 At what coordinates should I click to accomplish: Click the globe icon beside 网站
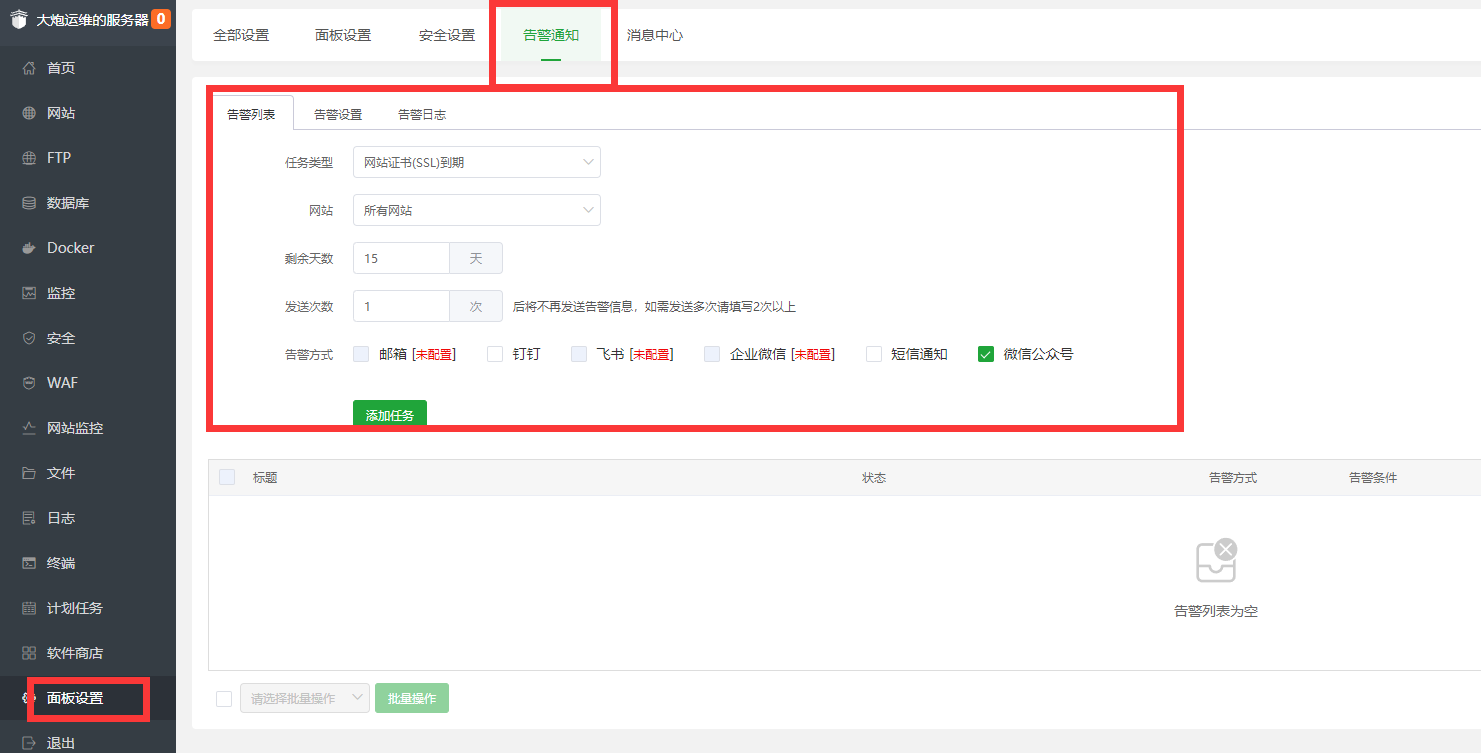coord(29,113)
